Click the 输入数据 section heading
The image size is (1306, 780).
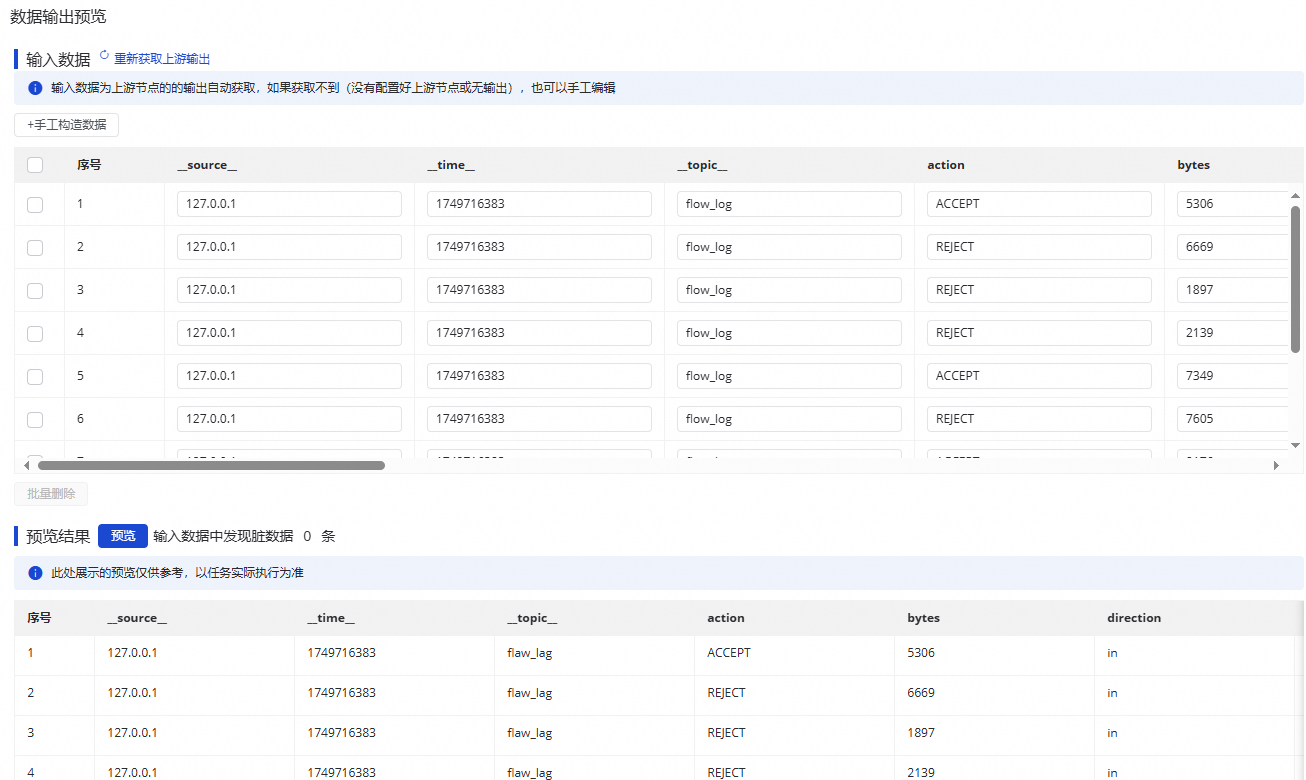pos(58,60)
